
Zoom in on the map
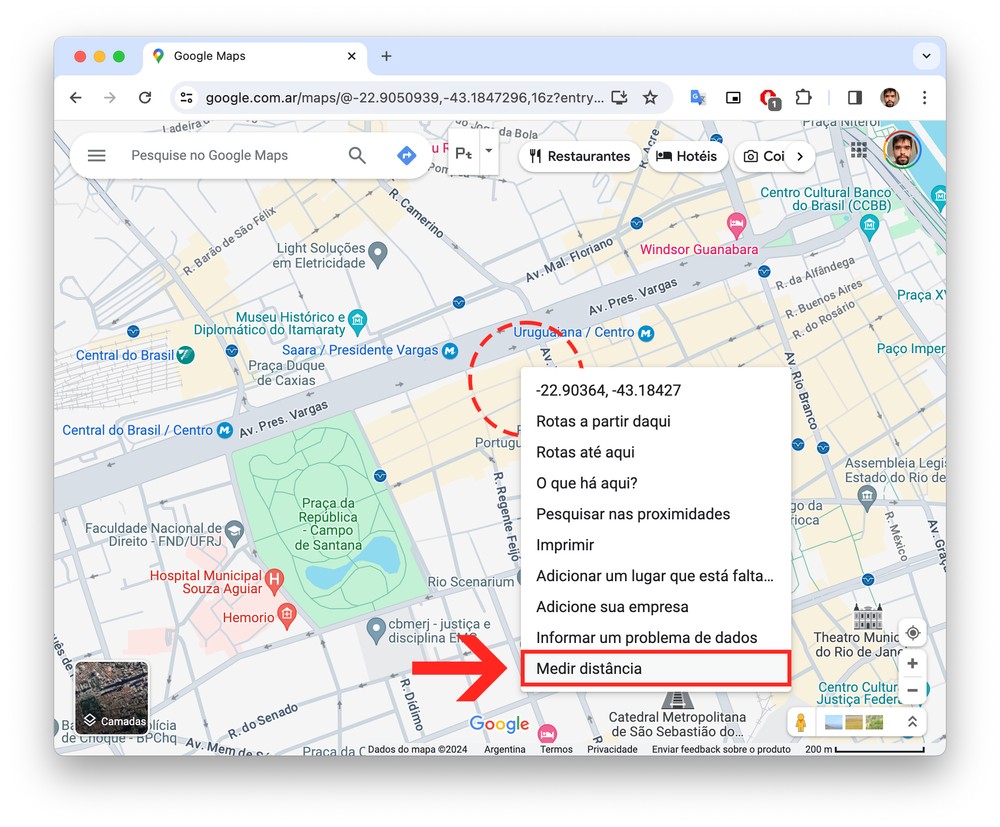(912, 664)
